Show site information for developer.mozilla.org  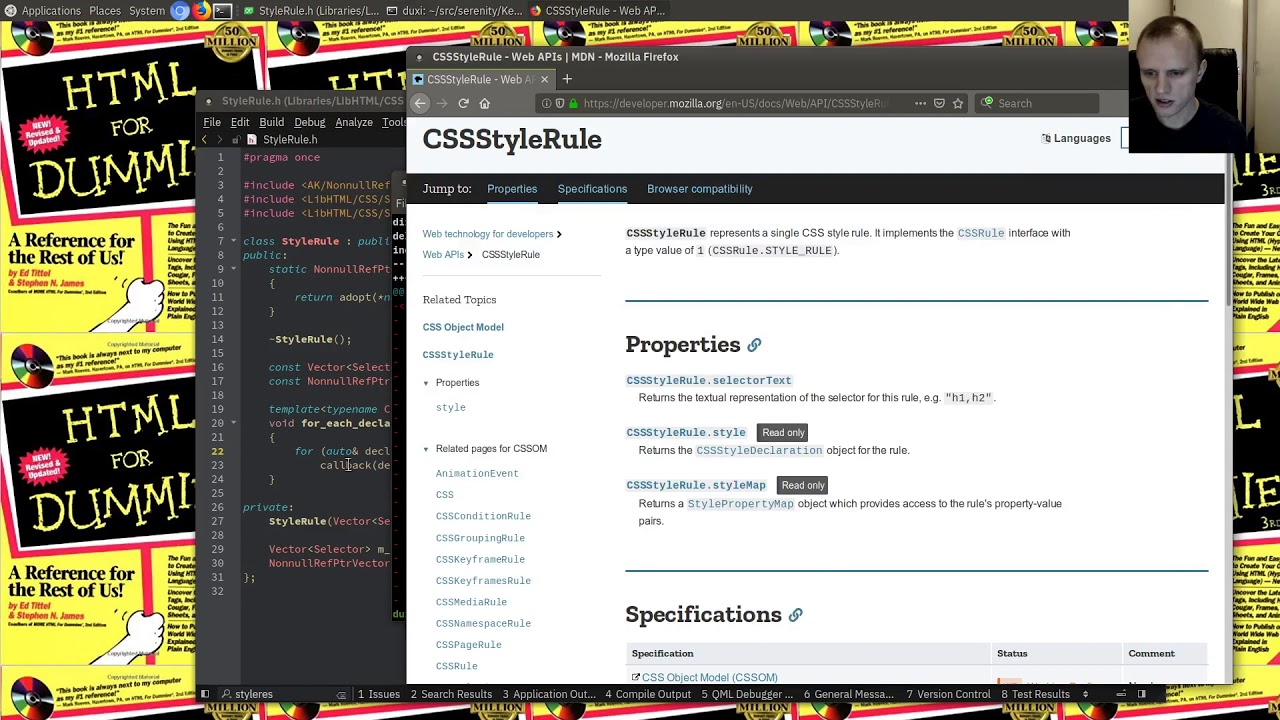(546, 103)
